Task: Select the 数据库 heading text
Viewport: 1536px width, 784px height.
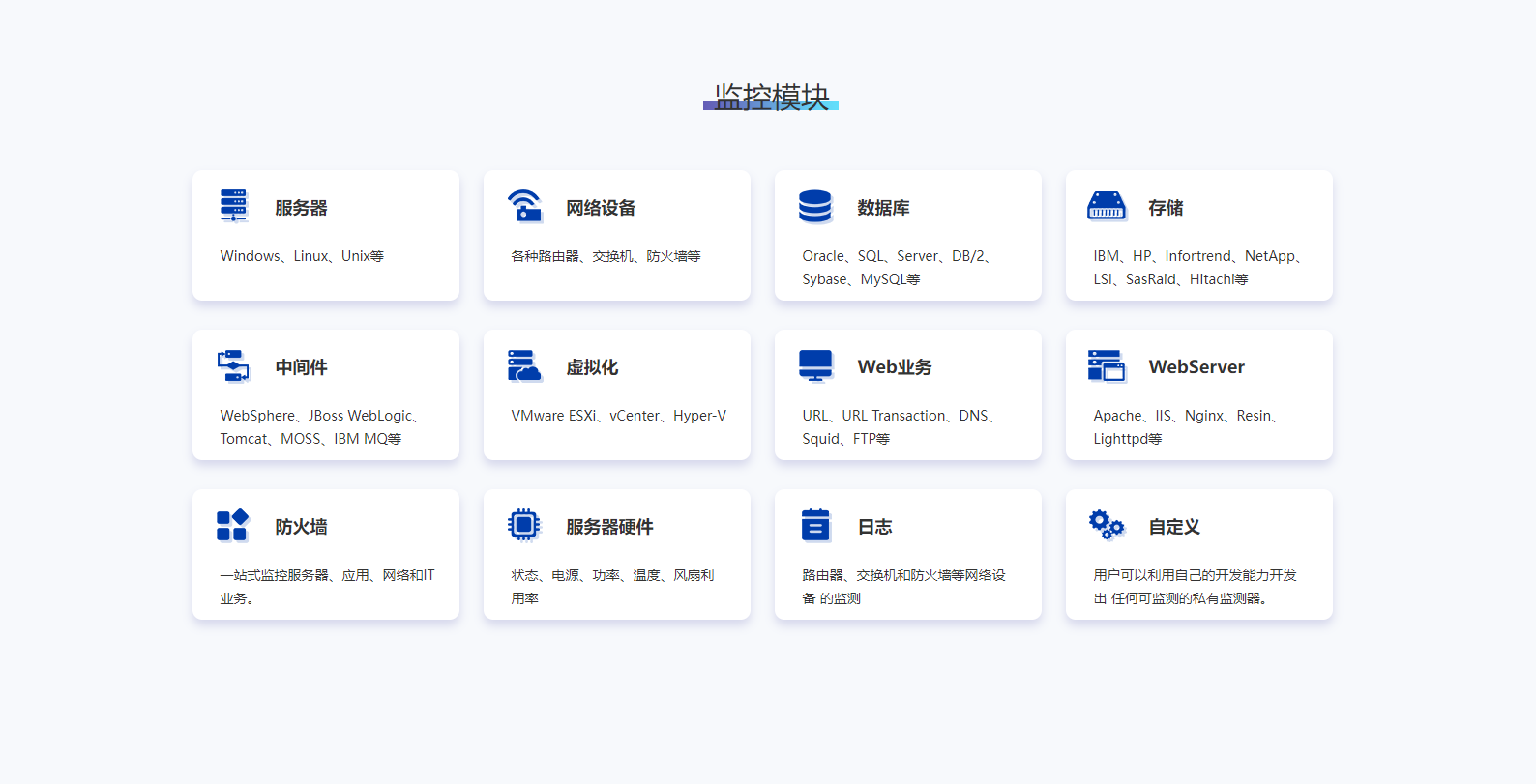Action: coord(883,208)
